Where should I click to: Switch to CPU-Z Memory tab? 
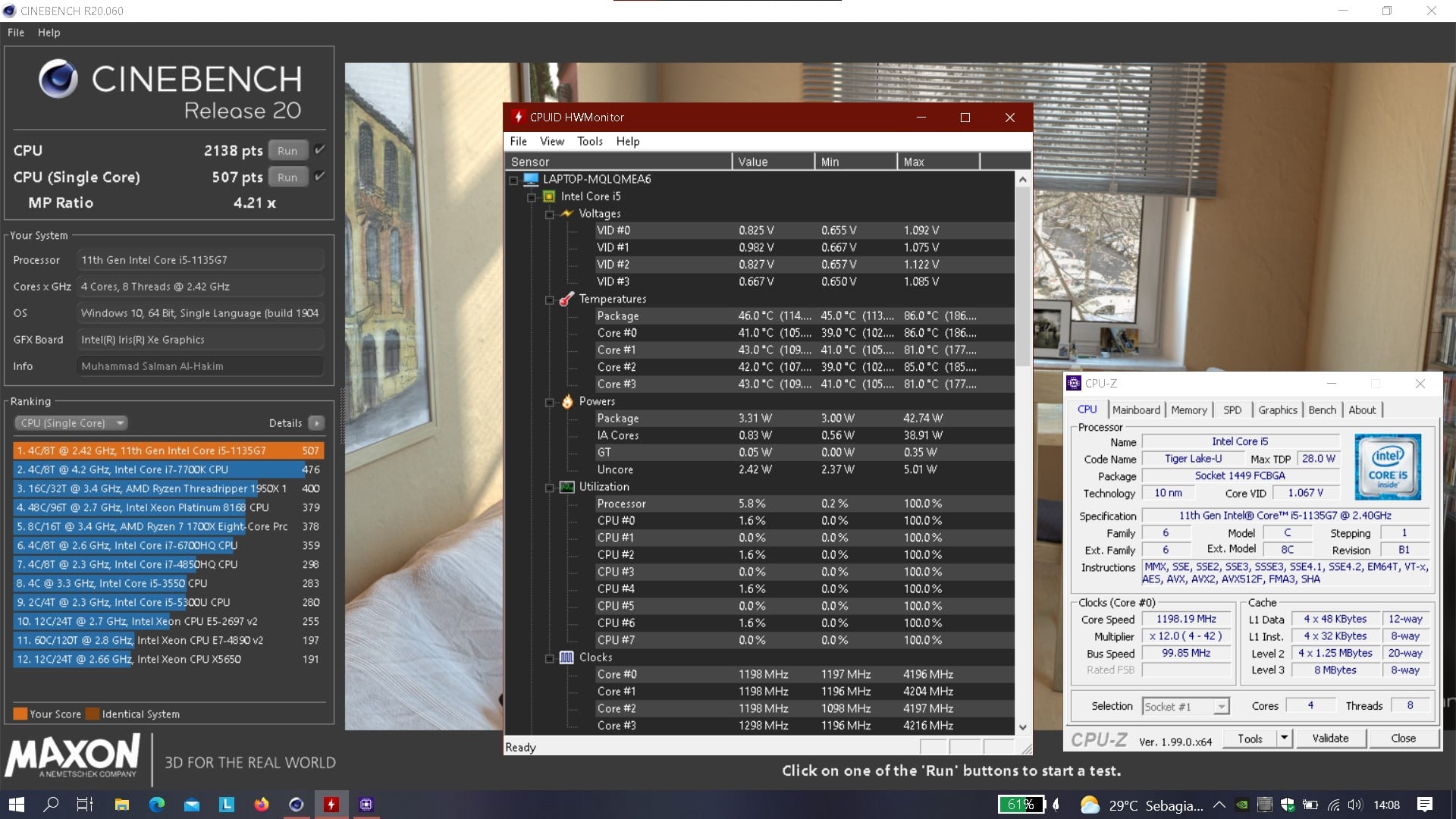coord(1188,409)
